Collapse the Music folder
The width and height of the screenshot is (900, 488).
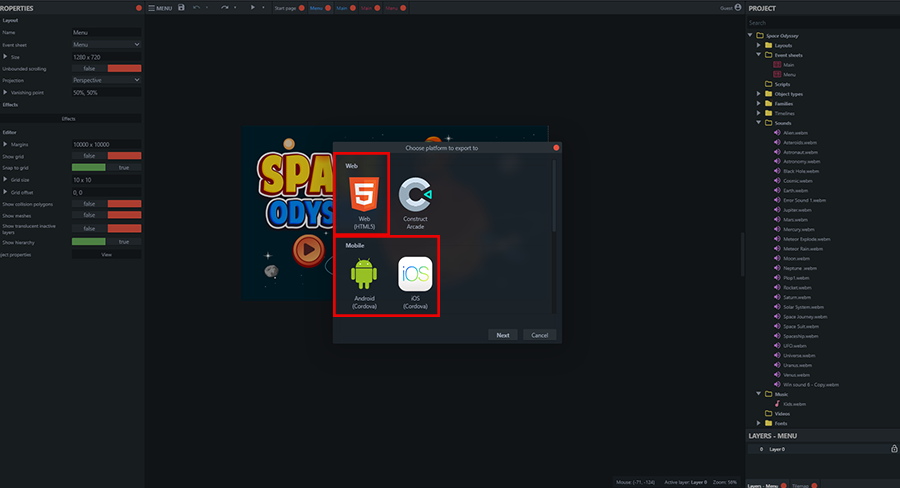(x=758, y=394)
